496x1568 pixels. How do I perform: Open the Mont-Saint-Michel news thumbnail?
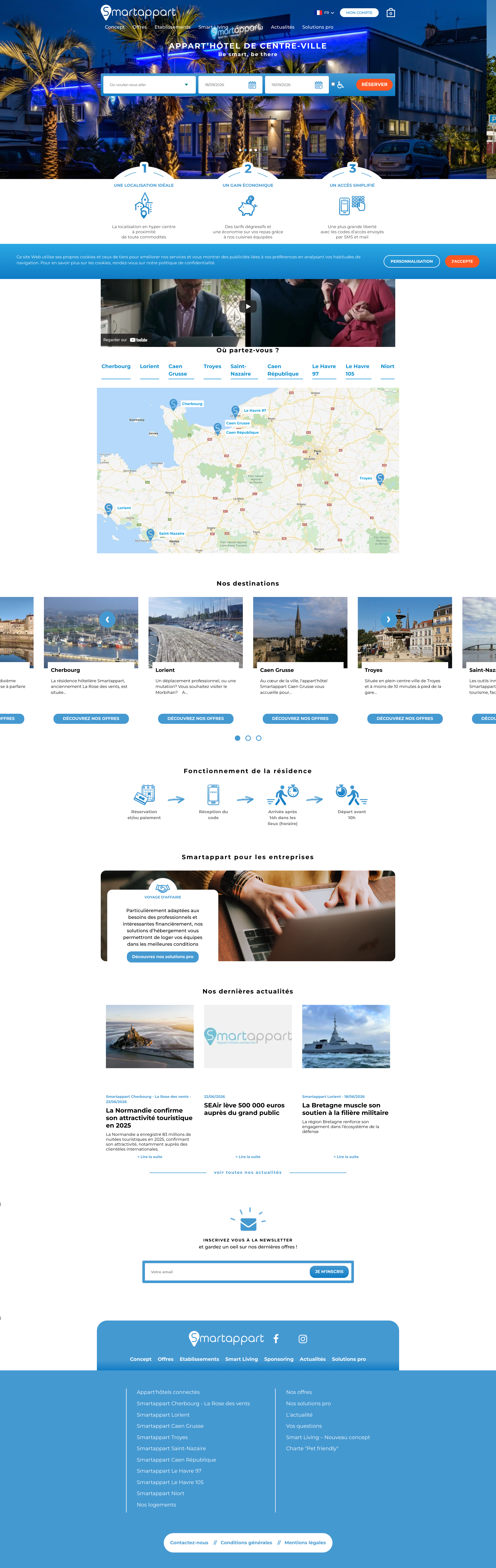pos(150,1036)
